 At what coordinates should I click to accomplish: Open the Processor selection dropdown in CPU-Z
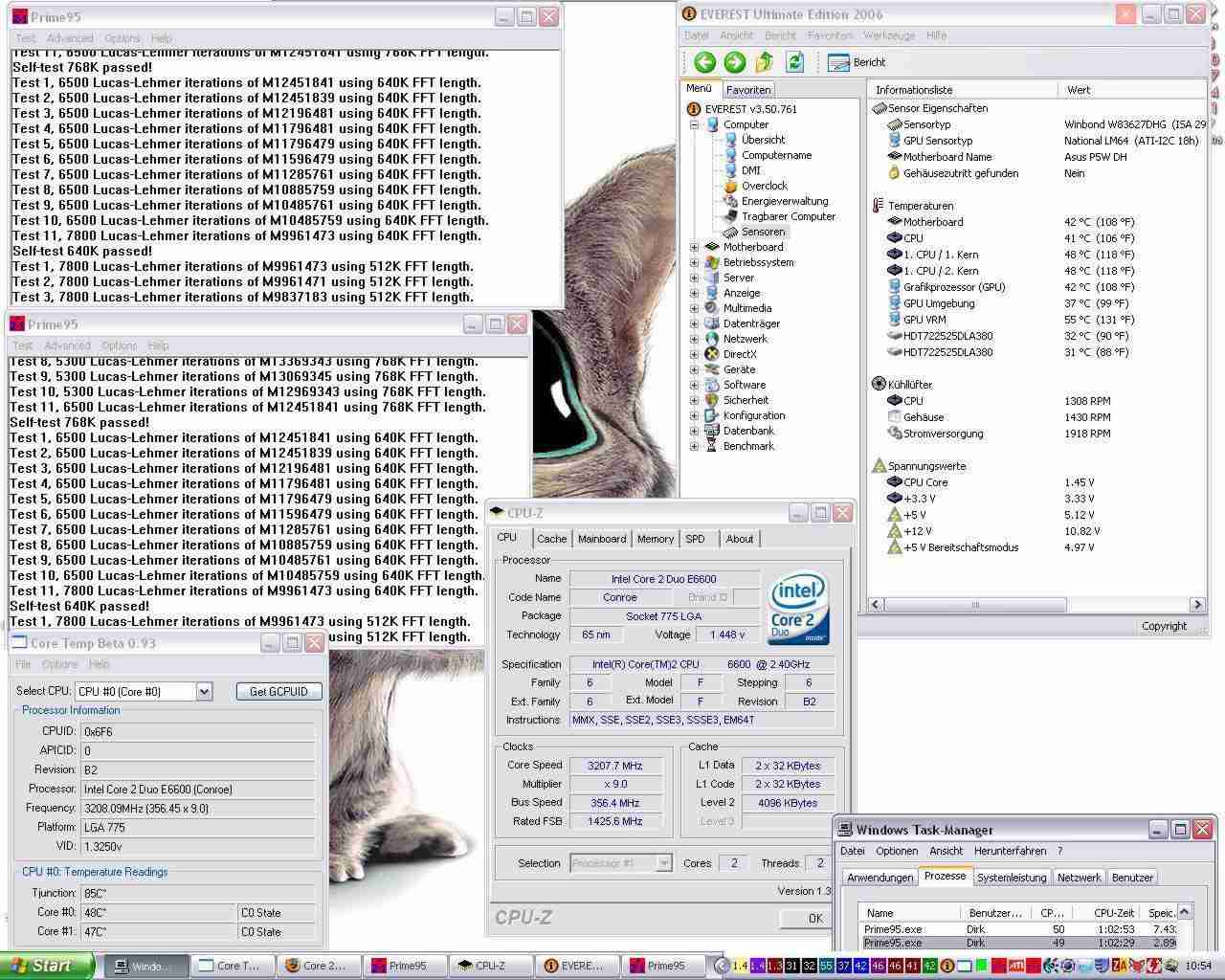tap(663, 863)
